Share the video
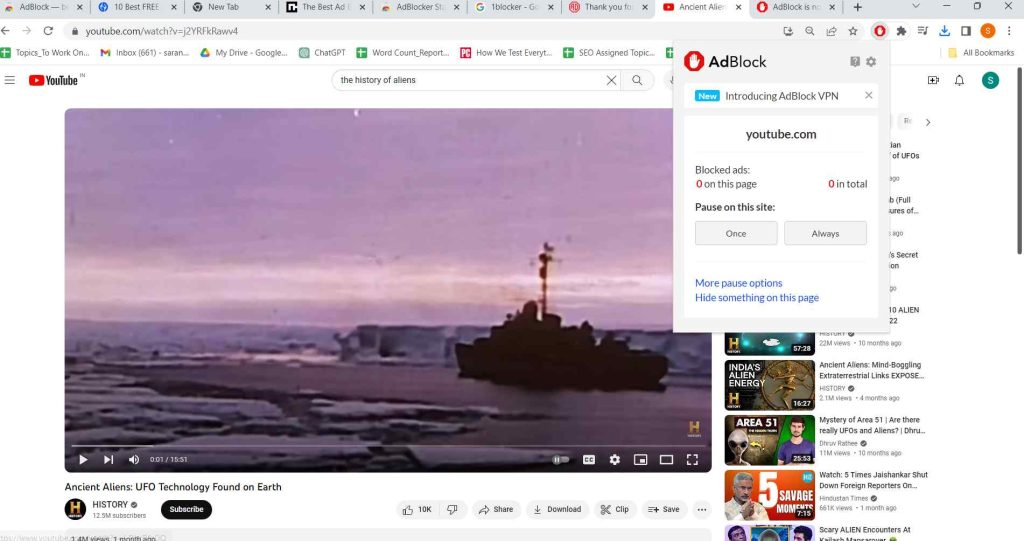This screenshot has width=1024, height=541. [x=496, y=510]
